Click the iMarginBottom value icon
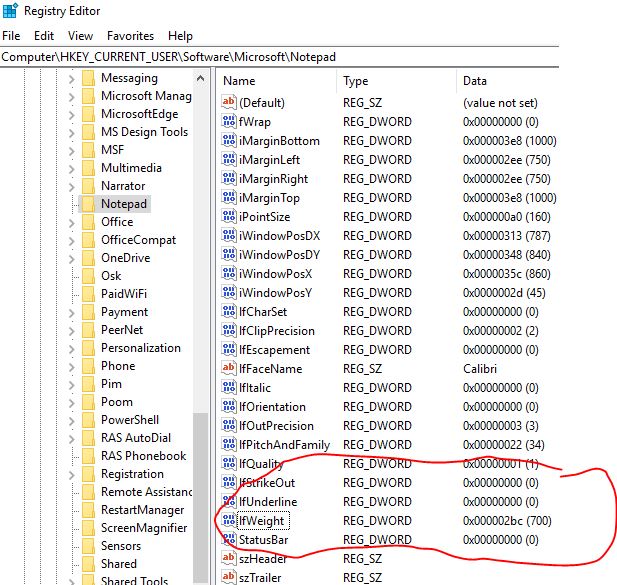Viewport: 617px width, 585px height. coord(229,140)
